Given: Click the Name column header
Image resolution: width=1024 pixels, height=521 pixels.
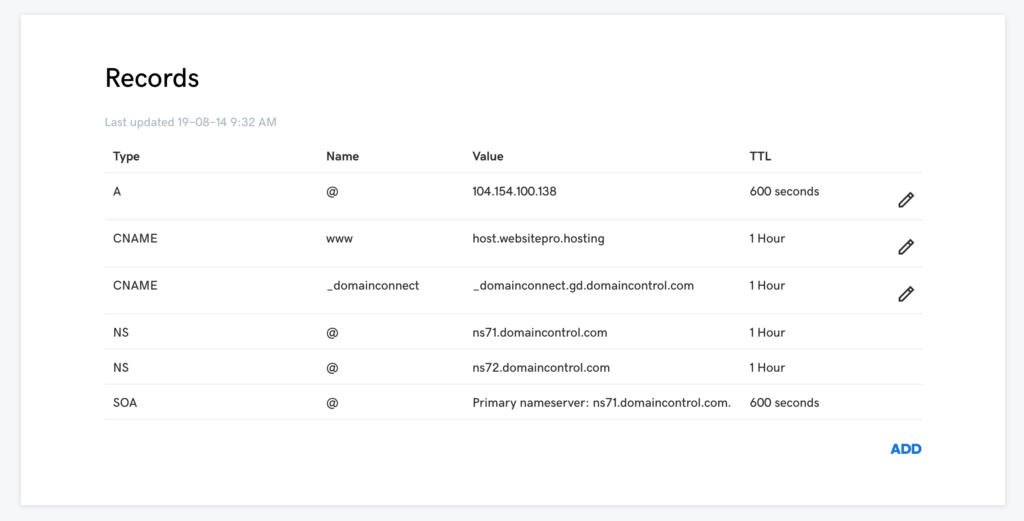Looking at the screenshot, I should coord(342,157).
